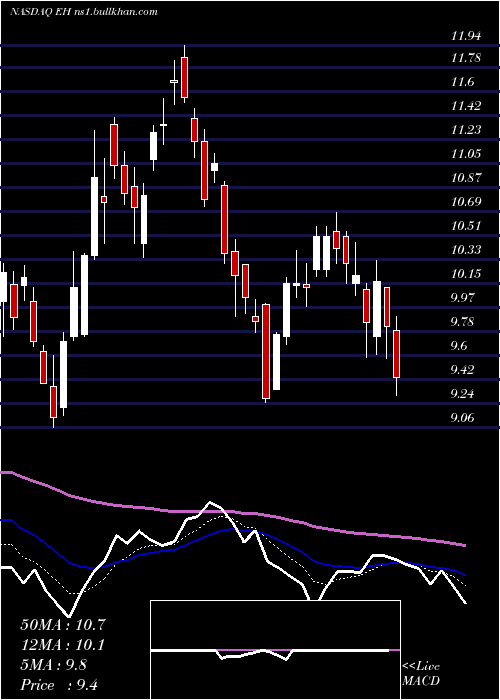Image resolution: width=500 pixels, height=700 pixels.
Task: Click the 11.05 price axis label
Action: pyautogui.click(x=466, y=154)
